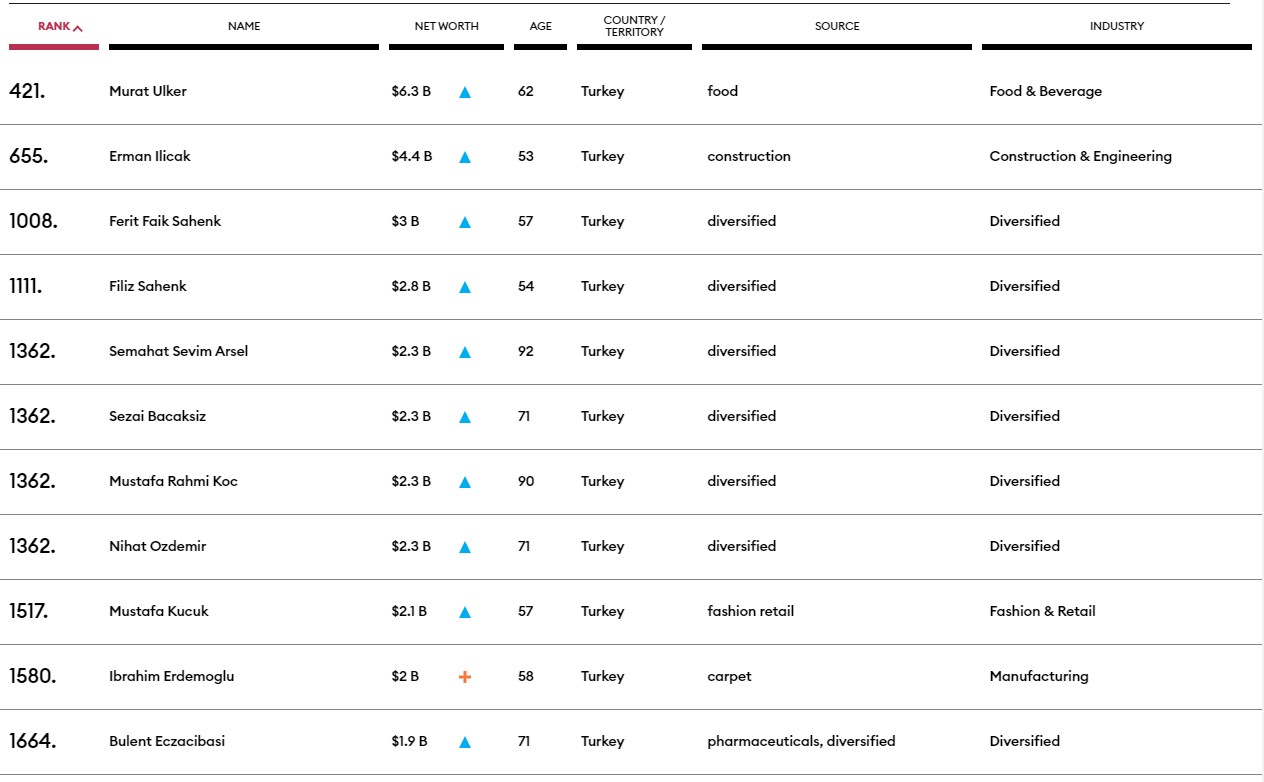Click blue triangle in Bulent Eczacibasi's row
The image size is (1264, 782).
tap(465, 742)
